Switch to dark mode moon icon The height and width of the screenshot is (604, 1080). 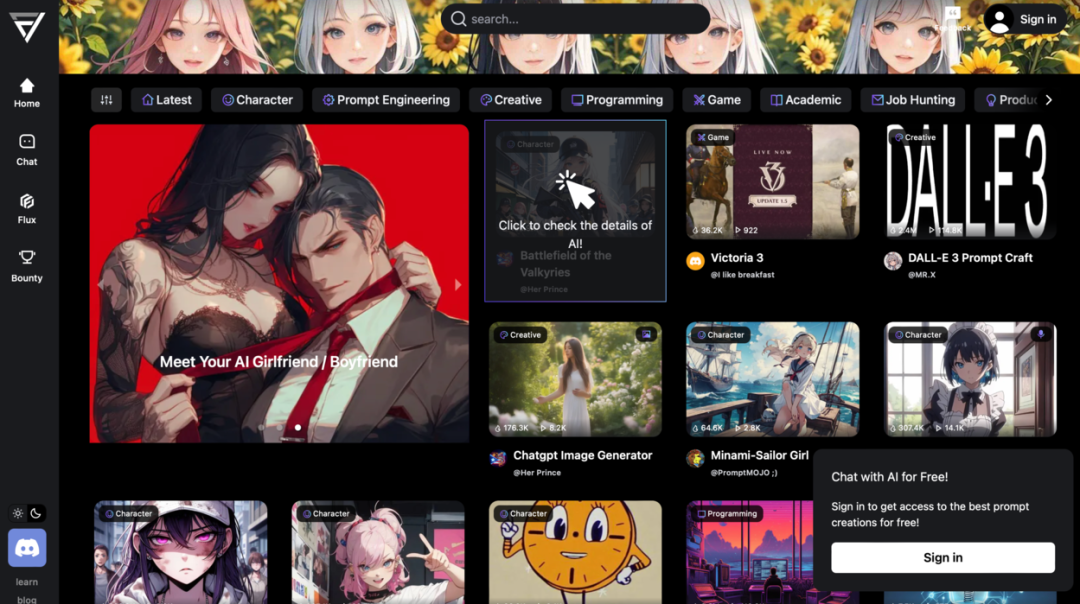tap(36, 513)
